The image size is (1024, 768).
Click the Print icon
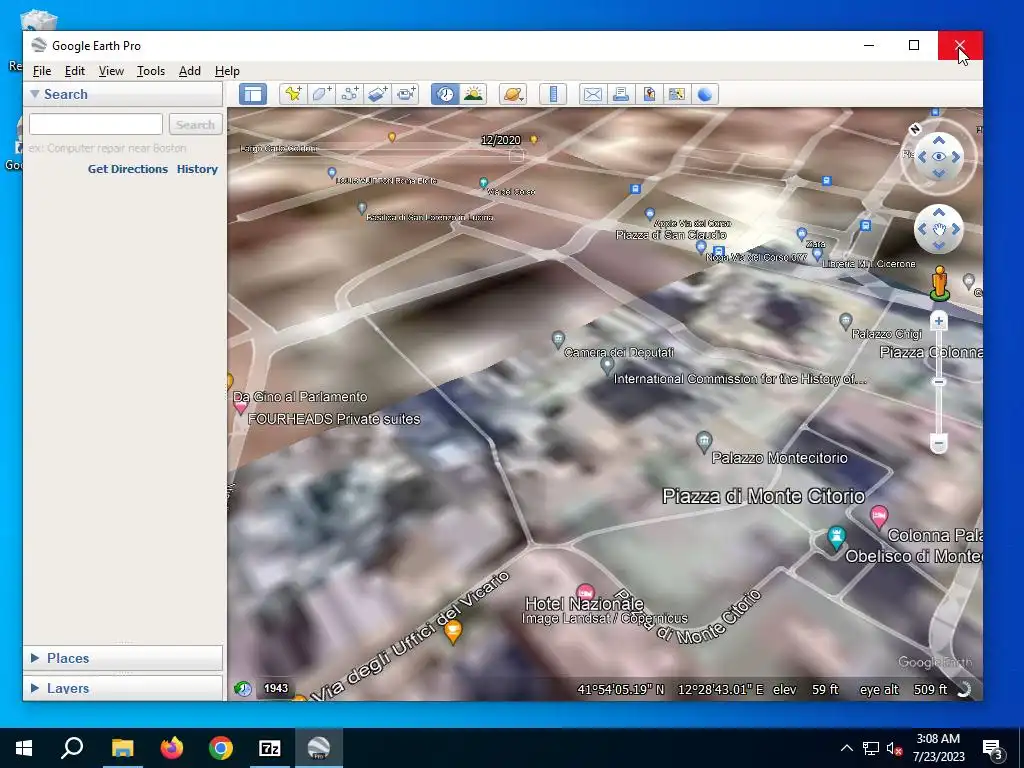621,94
